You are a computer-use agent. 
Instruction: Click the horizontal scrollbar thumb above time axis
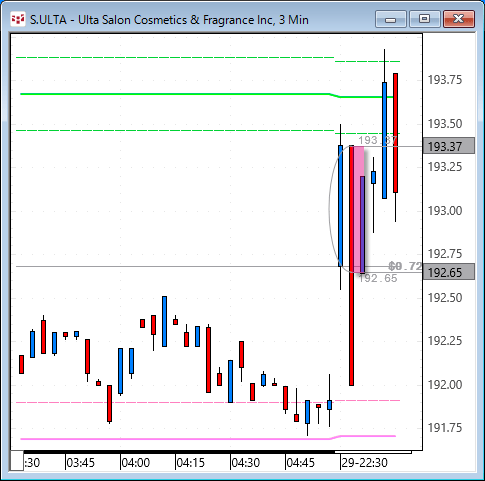[179, 452]
